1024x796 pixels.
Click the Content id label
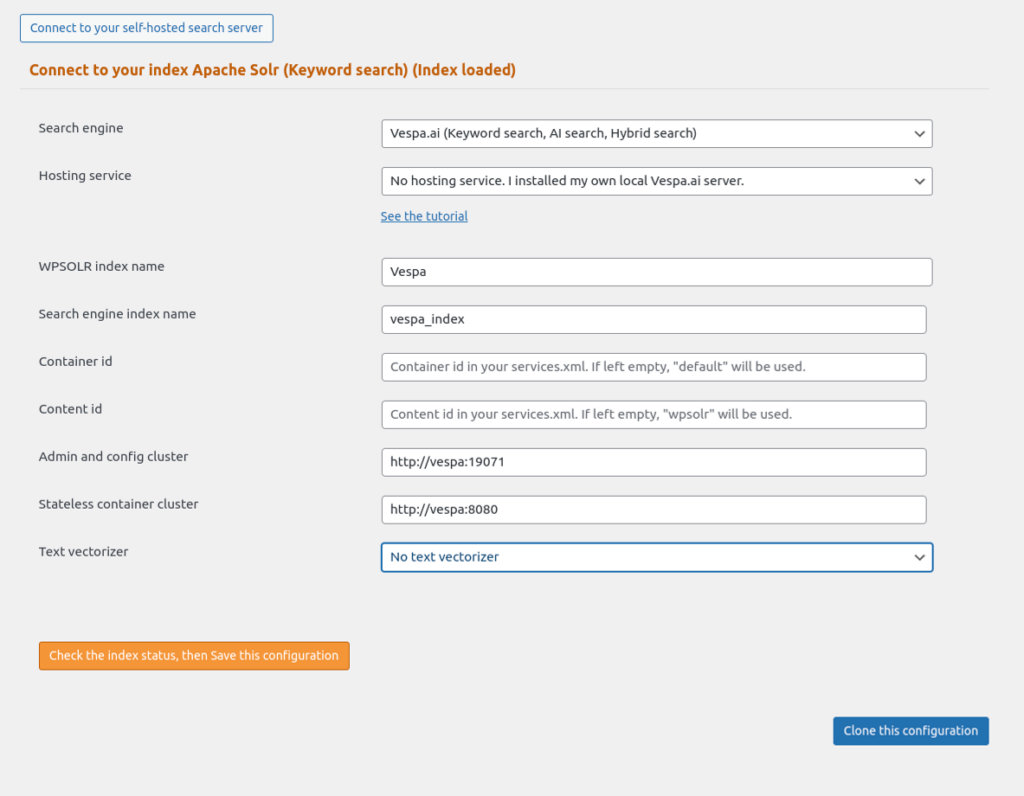tap(70, 409)
